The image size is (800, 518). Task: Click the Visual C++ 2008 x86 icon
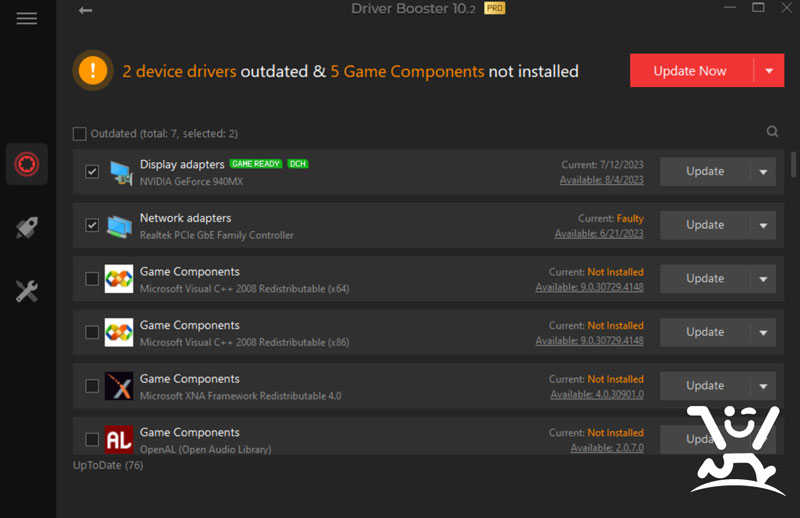119,332
